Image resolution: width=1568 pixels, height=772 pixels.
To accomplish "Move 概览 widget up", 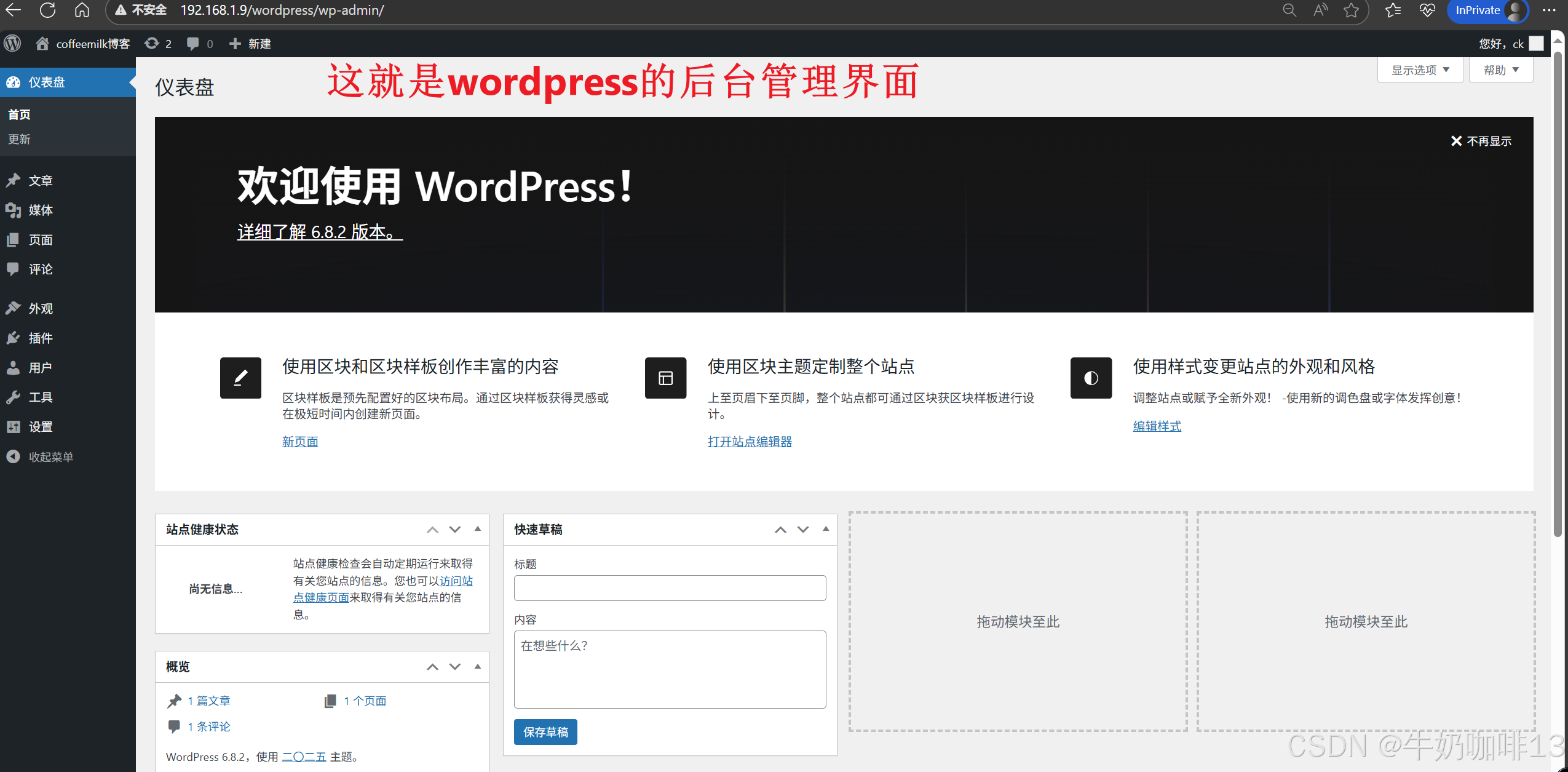I will pyautogui.click(x=432, y=667).
